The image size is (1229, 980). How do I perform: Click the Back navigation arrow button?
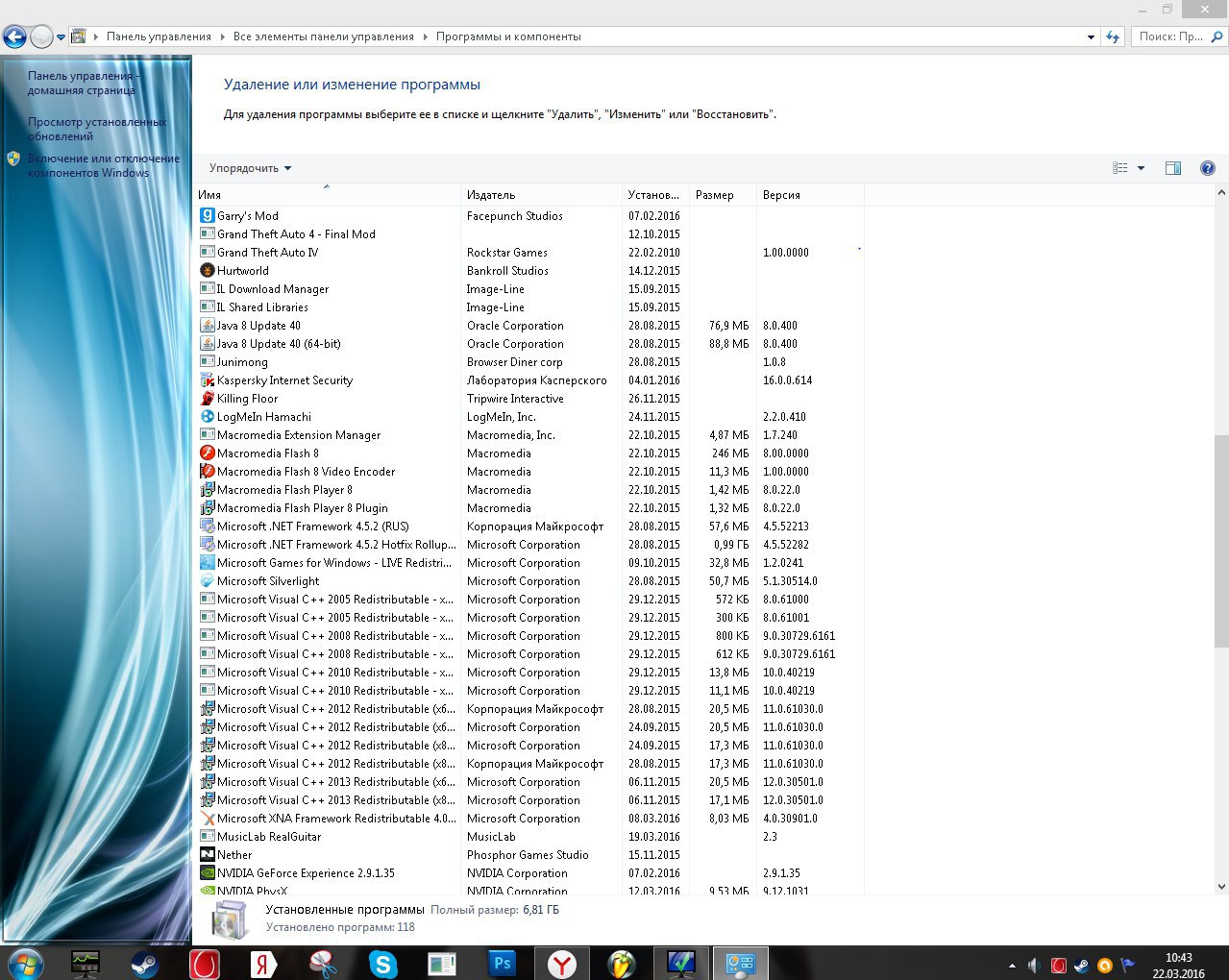coord(14,37)
